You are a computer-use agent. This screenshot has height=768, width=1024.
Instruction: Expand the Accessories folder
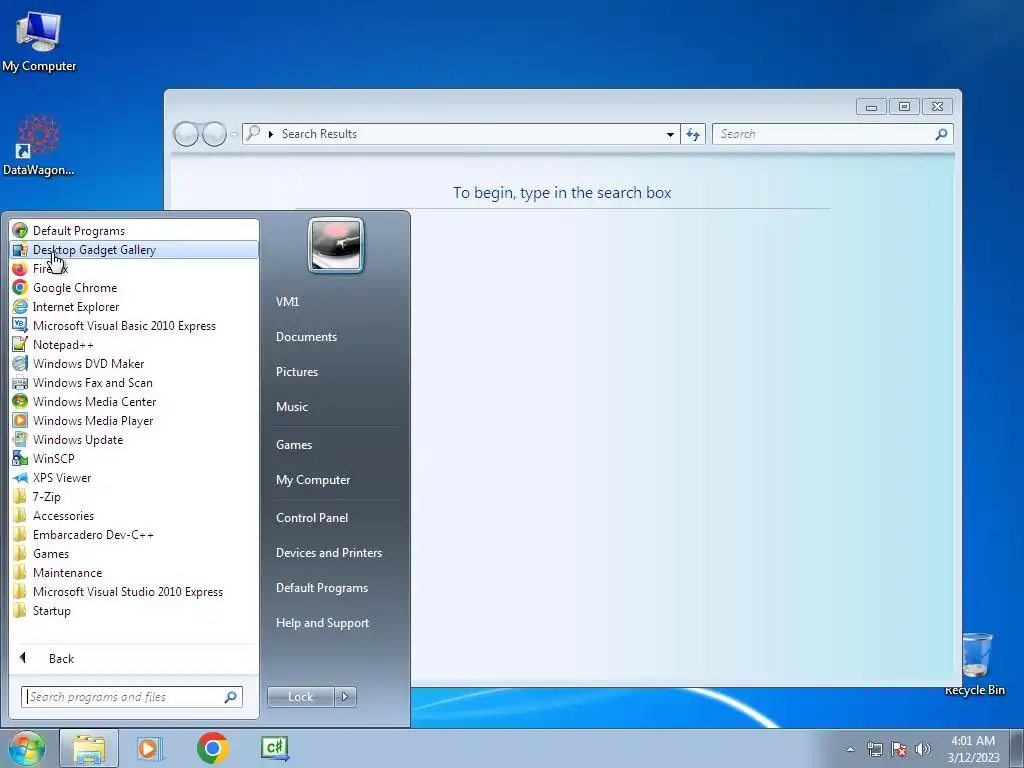tap(134, 515)
